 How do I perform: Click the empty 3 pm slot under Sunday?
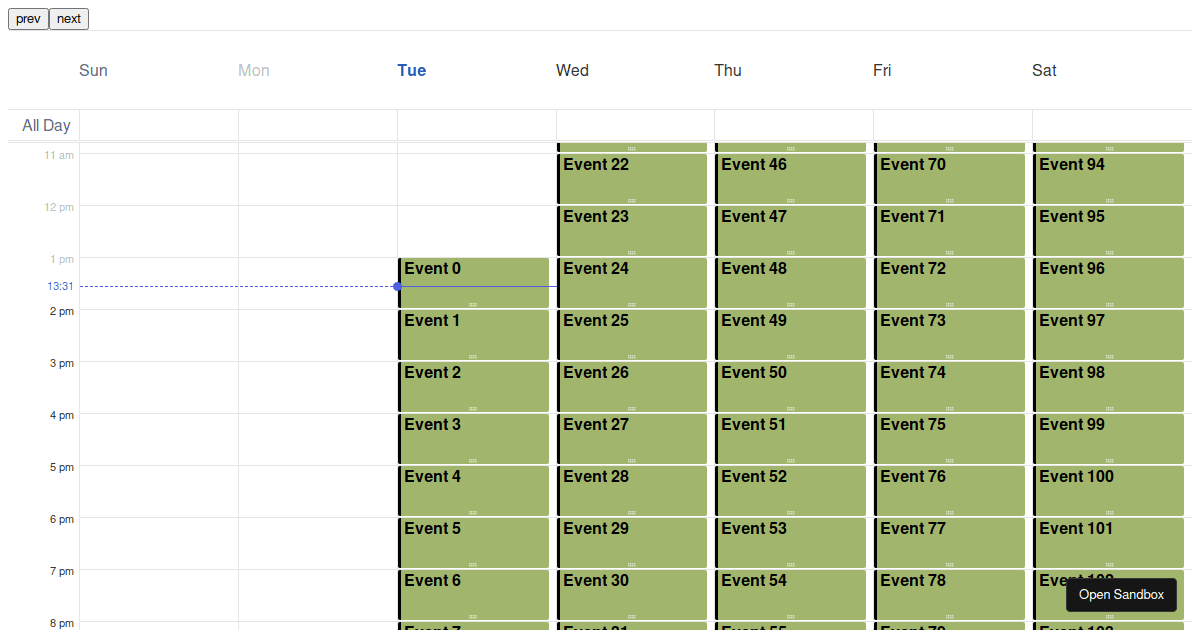point(157,387)
